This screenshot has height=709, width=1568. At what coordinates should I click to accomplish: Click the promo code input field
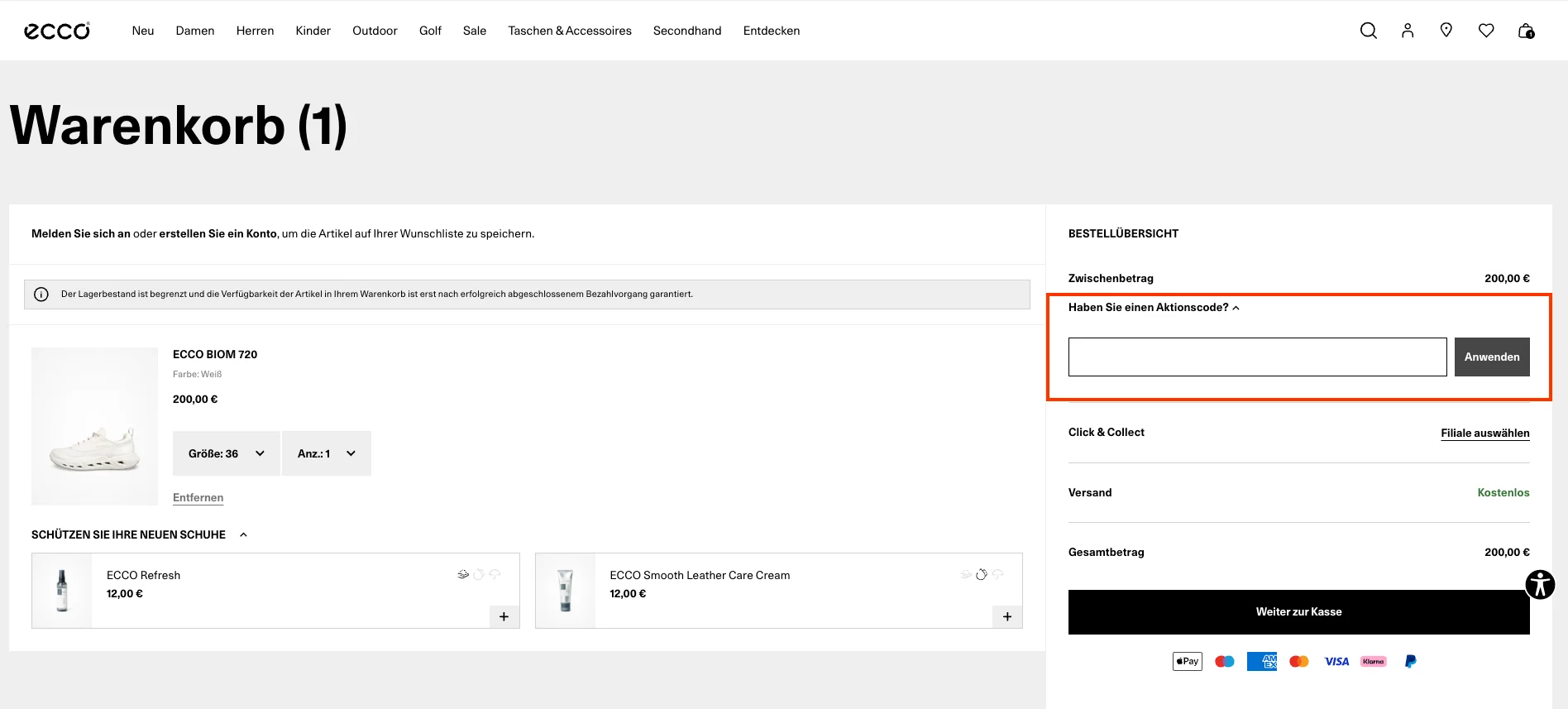coord(1257,357)
